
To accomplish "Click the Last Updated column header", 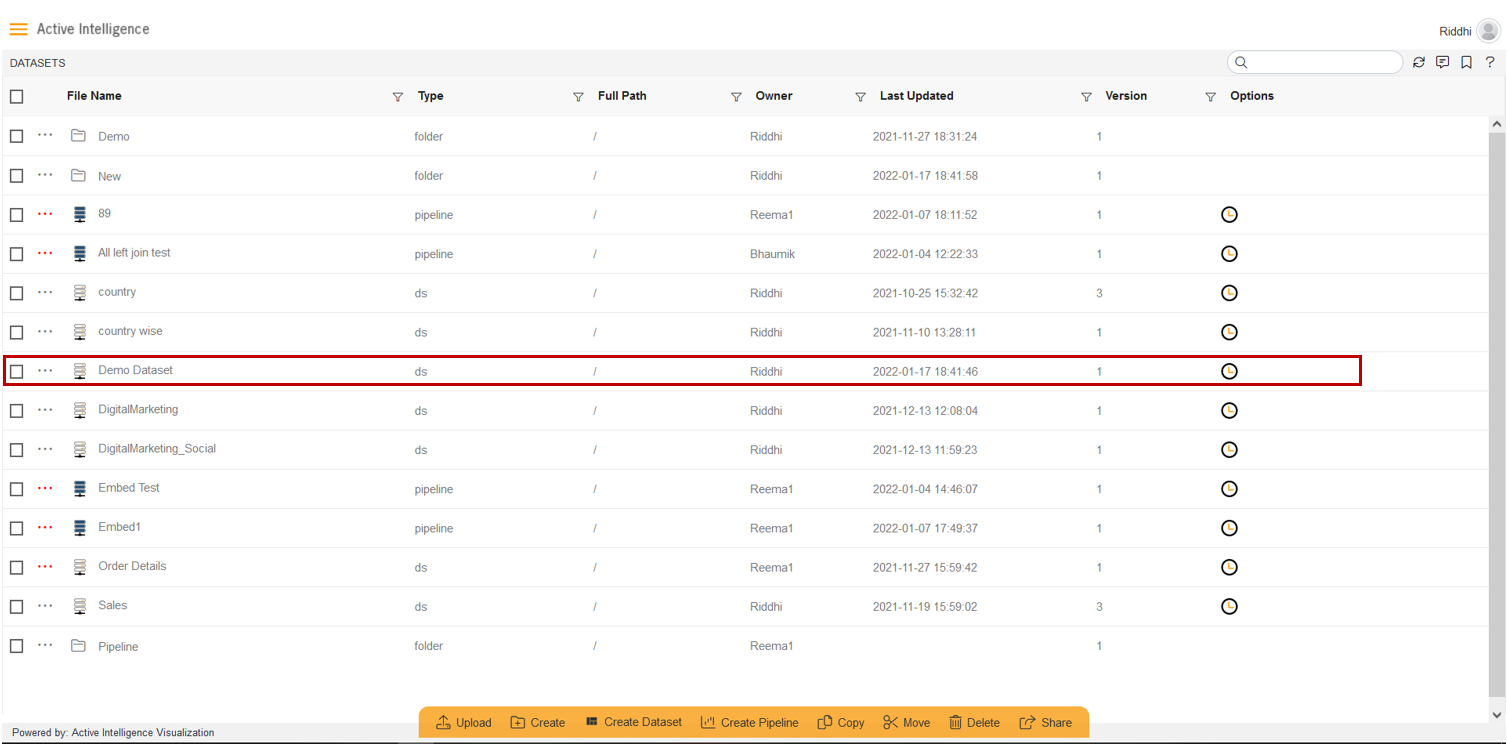I will [x=916, y=96].
